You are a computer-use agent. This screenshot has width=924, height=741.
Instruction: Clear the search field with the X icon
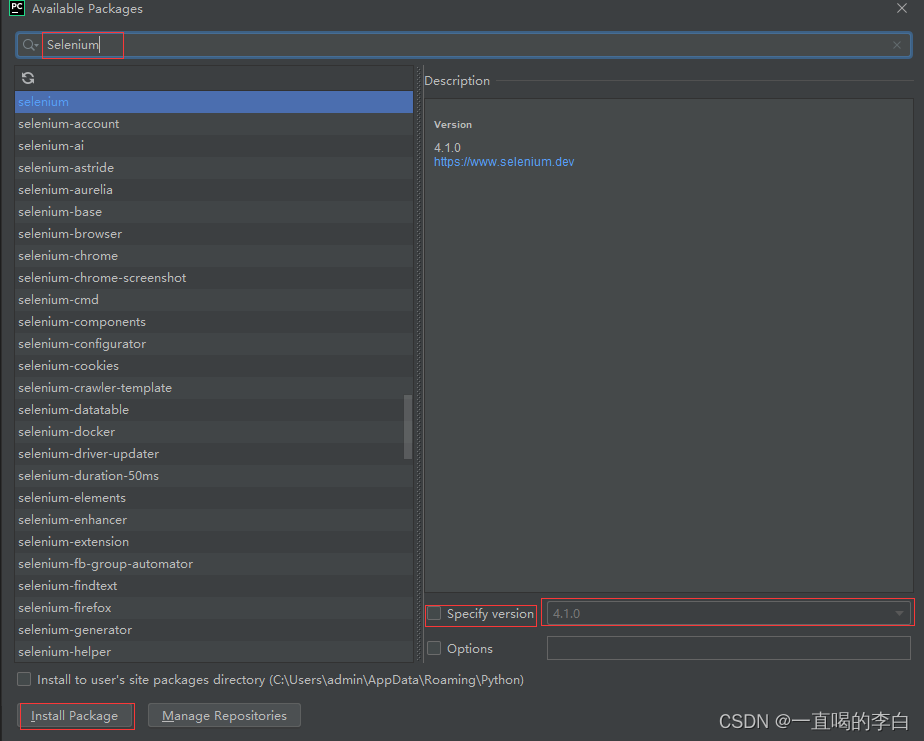point(896,45)
